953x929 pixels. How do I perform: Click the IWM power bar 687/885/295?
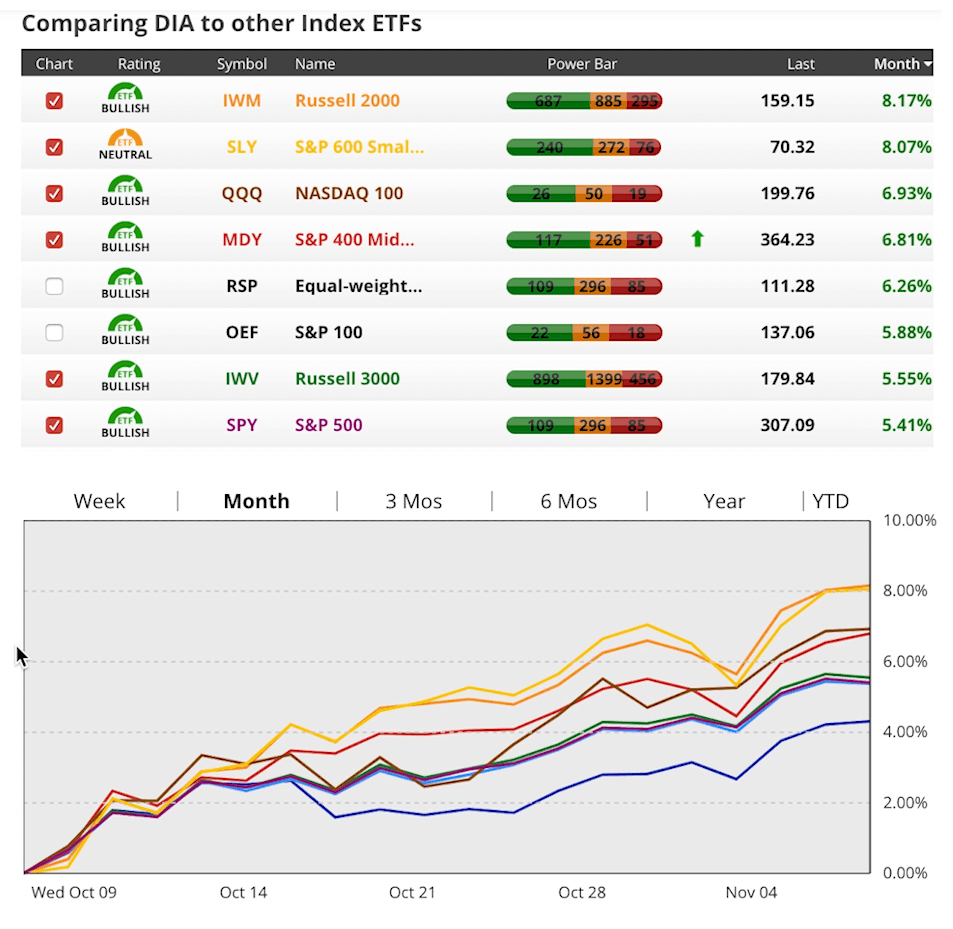584,101
